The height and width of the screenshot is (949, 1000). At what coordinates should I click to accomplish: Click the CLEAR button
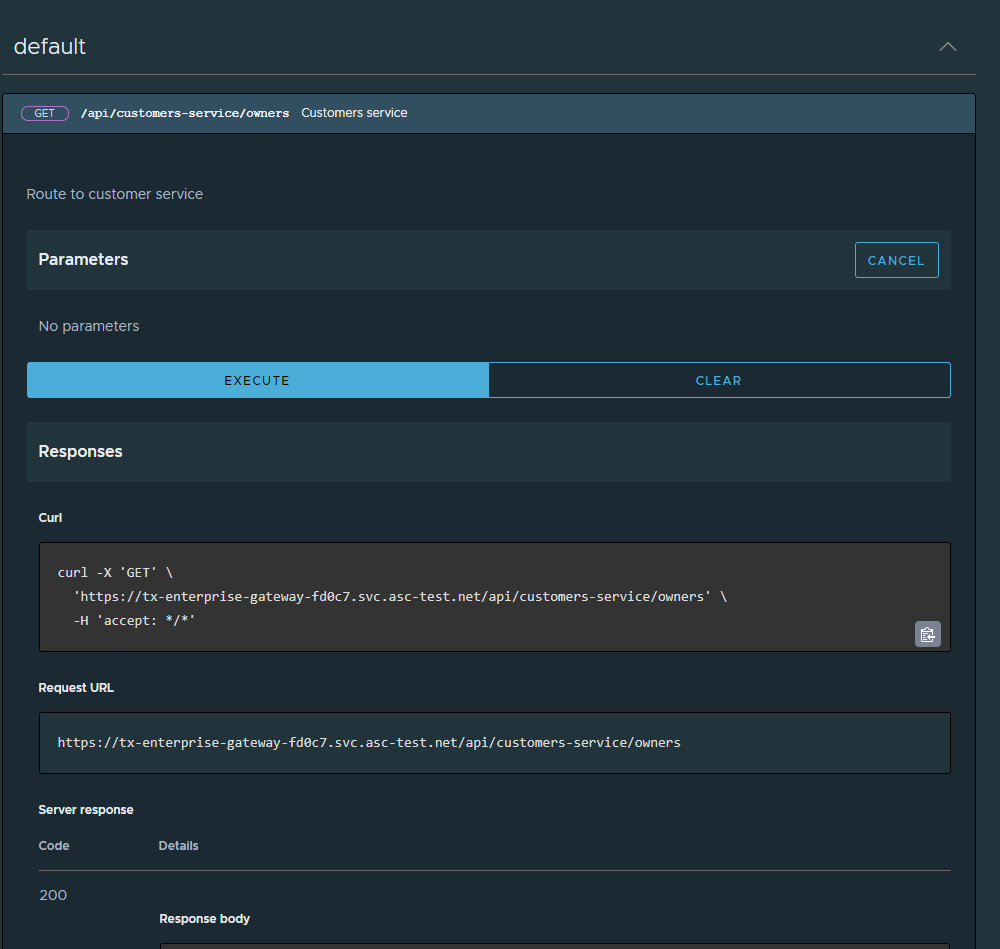719,380
